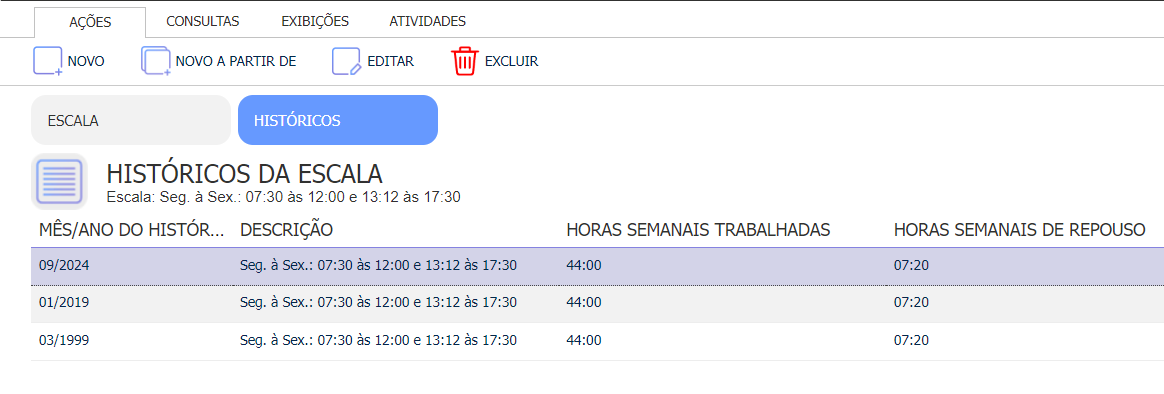Screen dimensions: 1164x394
Task: Sort by Mês/Ano do Histórico column header
Action: click(x=131, y=230)
